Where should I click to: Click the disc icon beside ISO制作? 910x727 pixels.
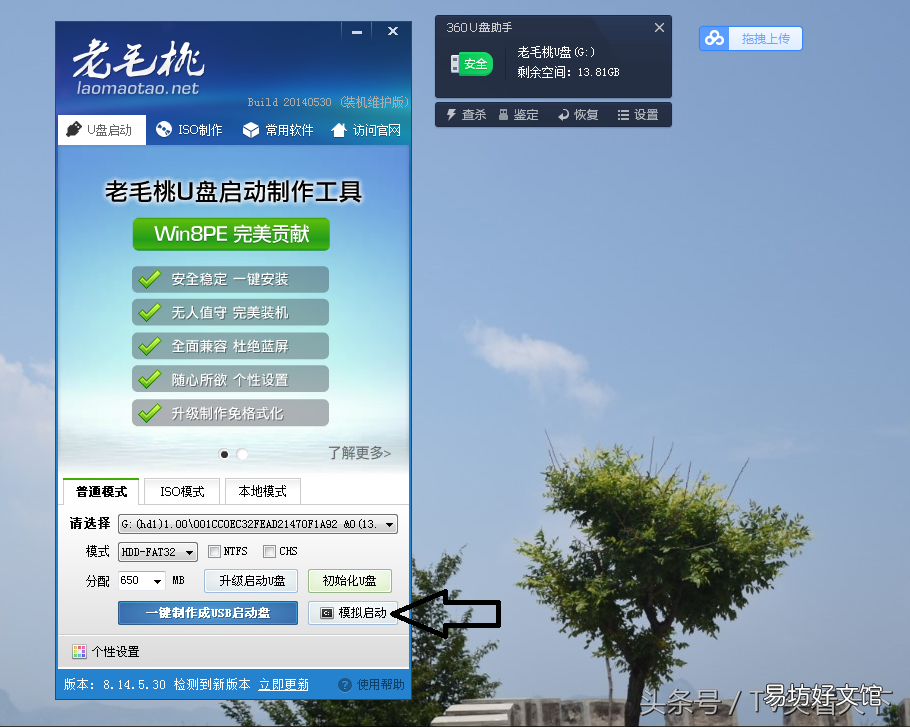[164, 129]
